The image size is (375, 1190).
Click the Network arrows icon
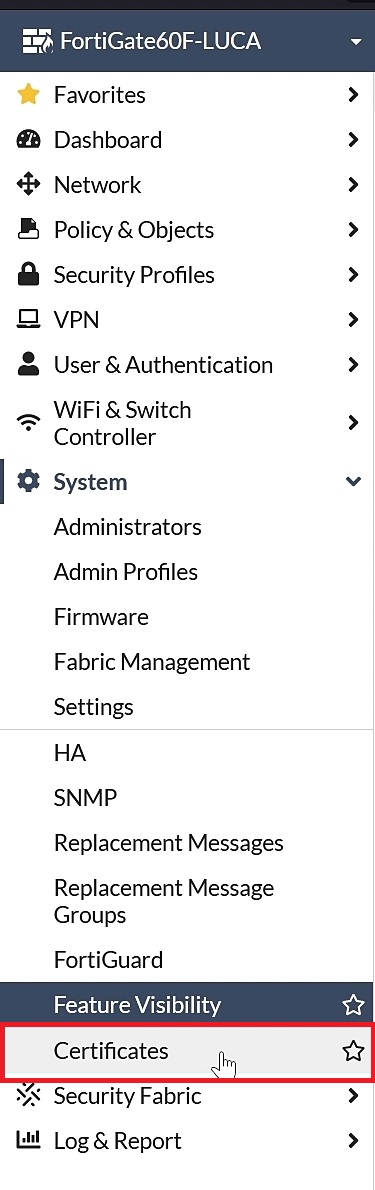[28, 184]
